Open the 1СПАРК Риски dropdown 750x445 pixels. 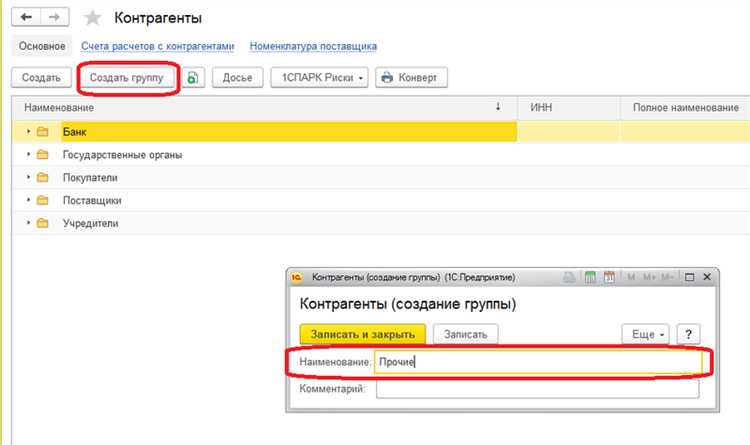pyautogui.click(x=320, y=78)
